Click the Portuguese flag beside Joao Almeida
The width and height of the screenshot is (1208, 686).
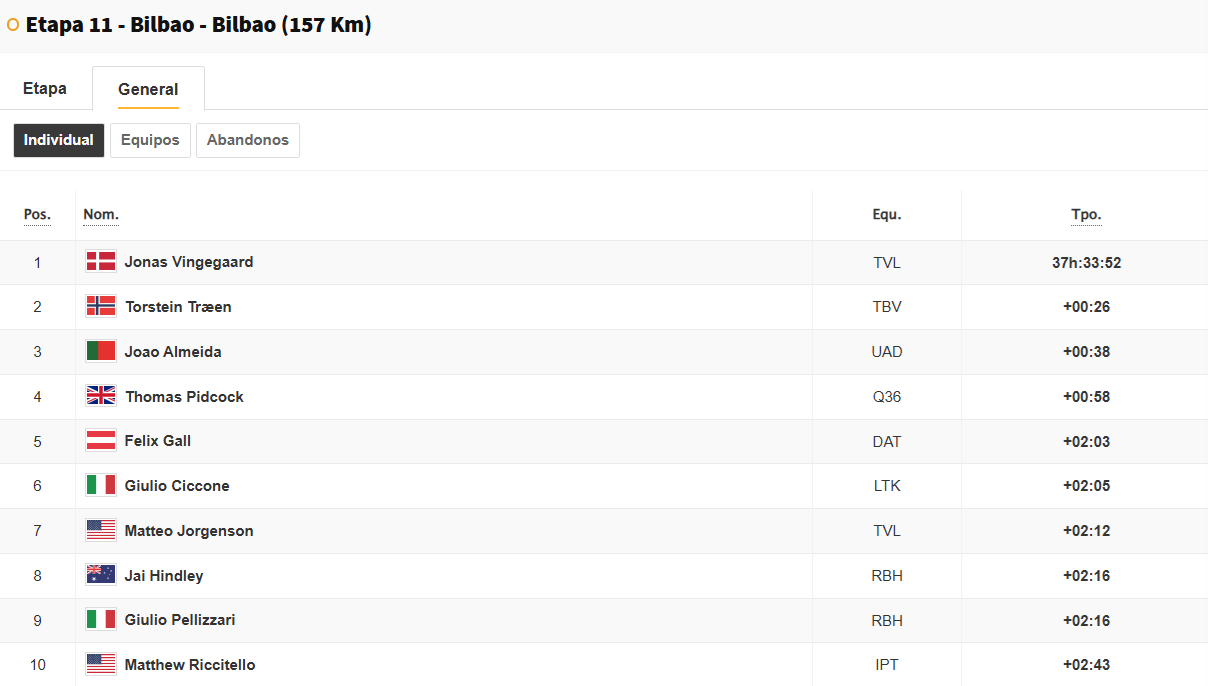pos(101,351)
